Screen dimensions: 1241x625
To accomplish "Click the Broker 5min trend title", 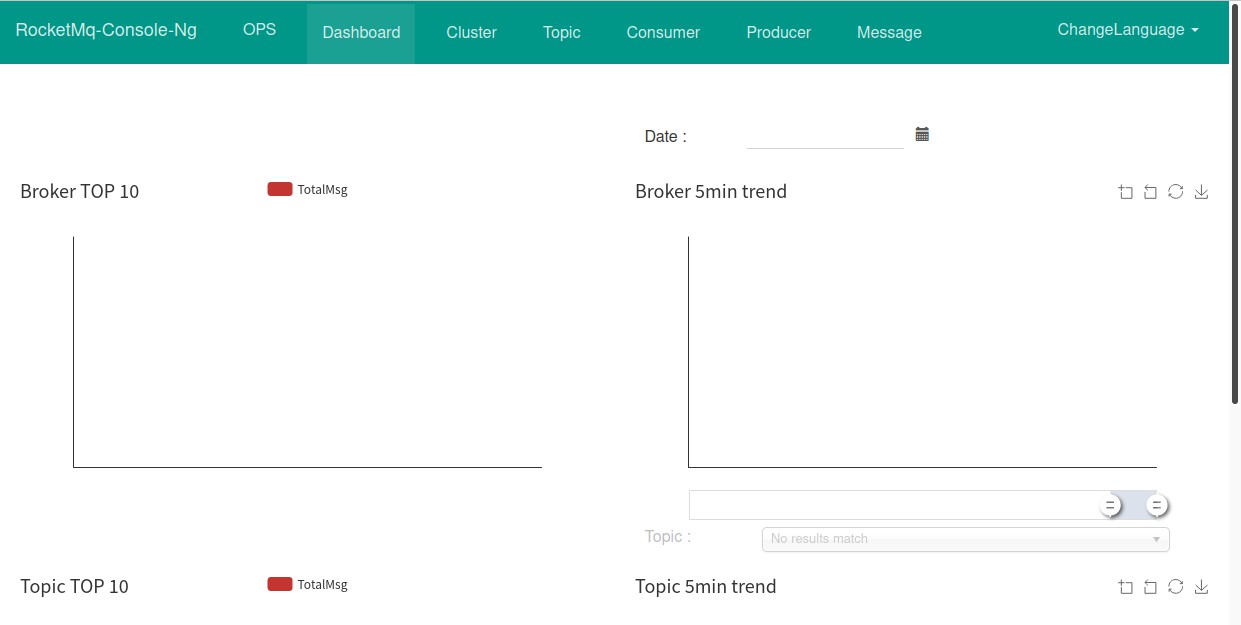I will (711, 191).
